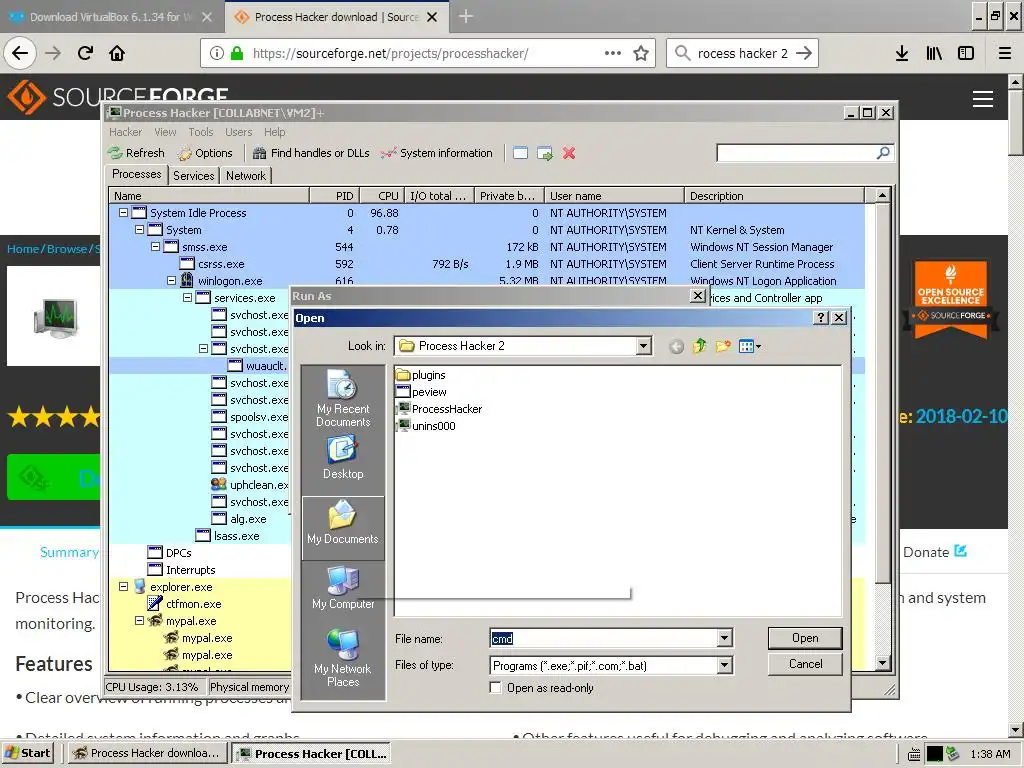Select Desktop in Open dialog places bar
This screenshot has width=1024, height=768.
click(343, 458)
